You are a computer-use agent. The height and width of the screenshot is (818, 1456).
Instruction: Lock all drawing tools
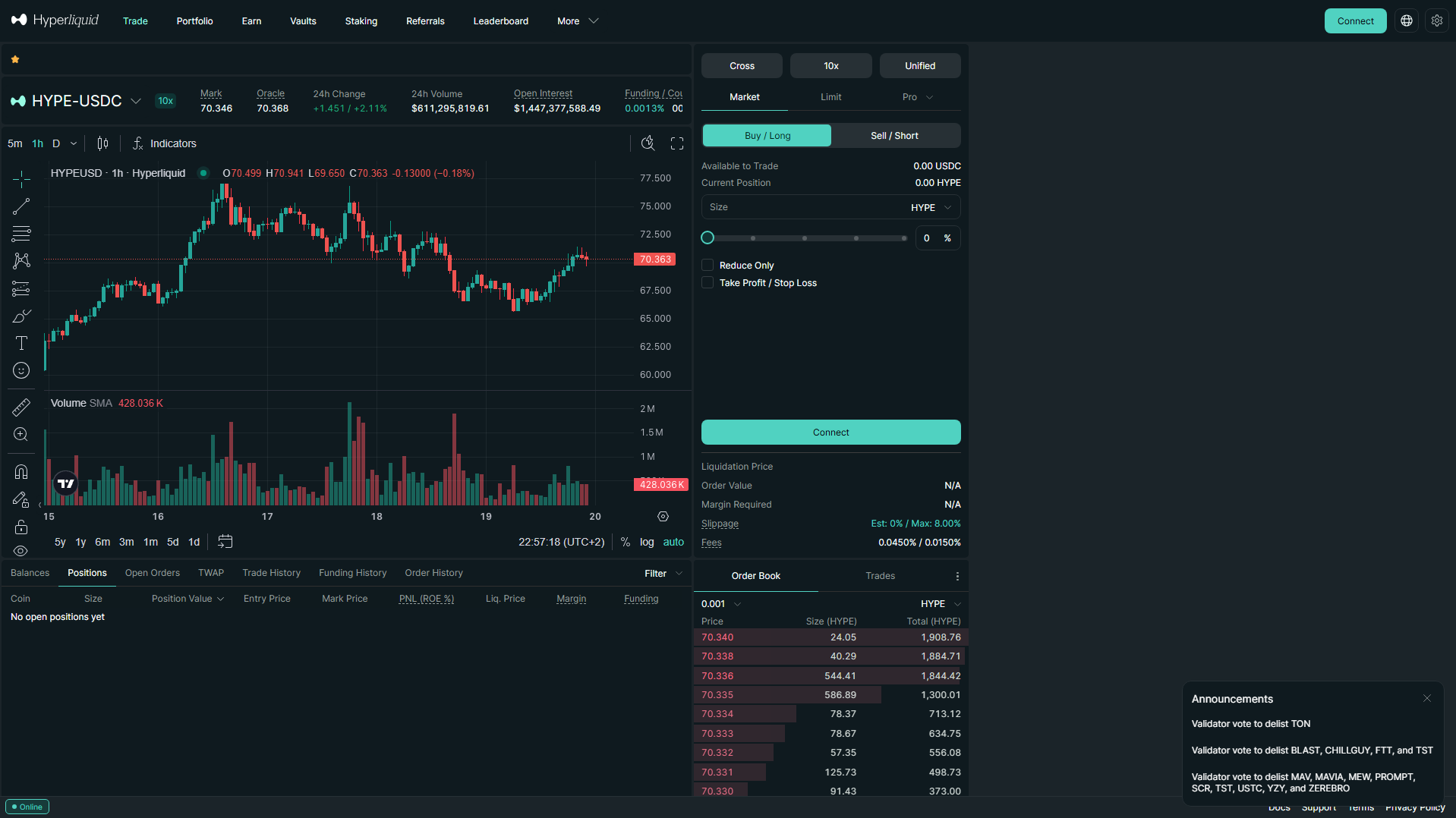[21, 527]
